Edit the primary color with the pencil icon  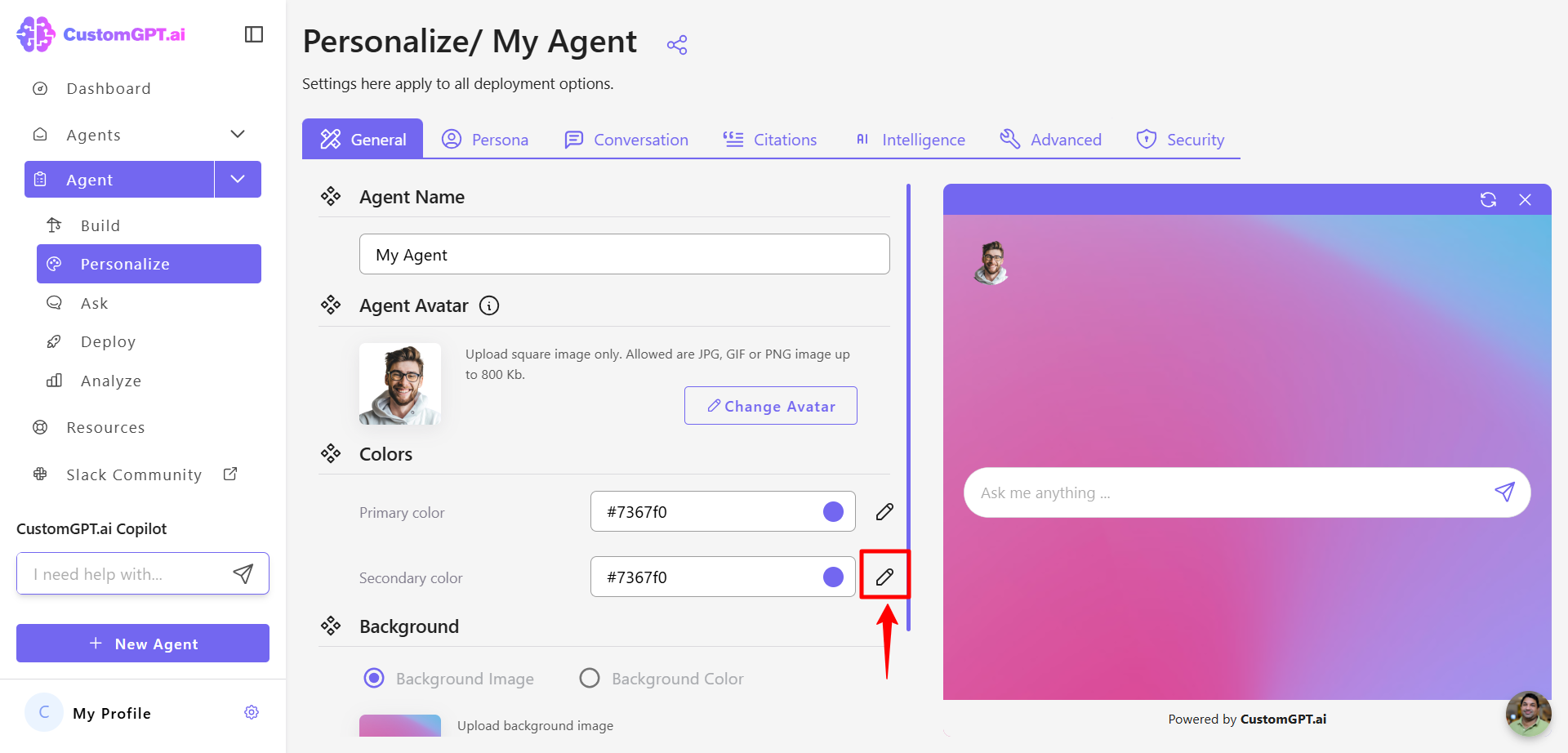pyautogui.click(x=884, y=512)
